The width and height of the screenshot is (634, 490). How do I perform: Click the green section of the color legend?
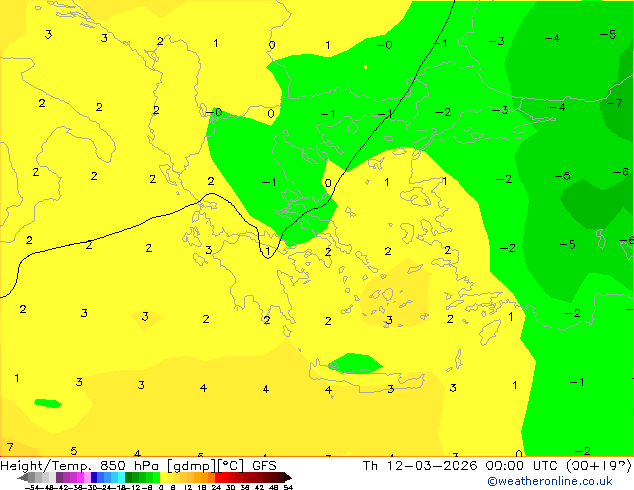pyautogui.click(x=142, y=477)
